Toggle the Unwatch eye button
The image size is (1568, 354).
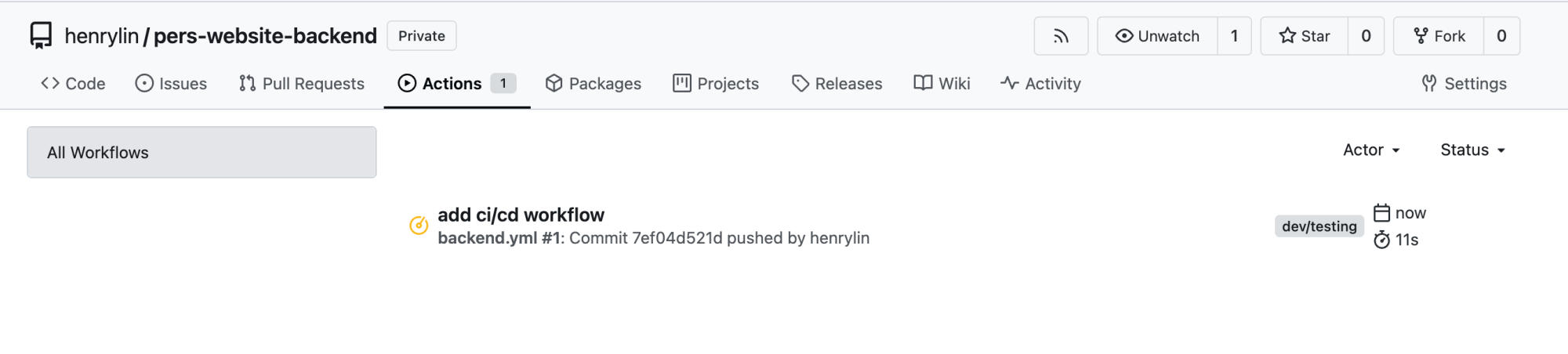[x=1157, y=36]
